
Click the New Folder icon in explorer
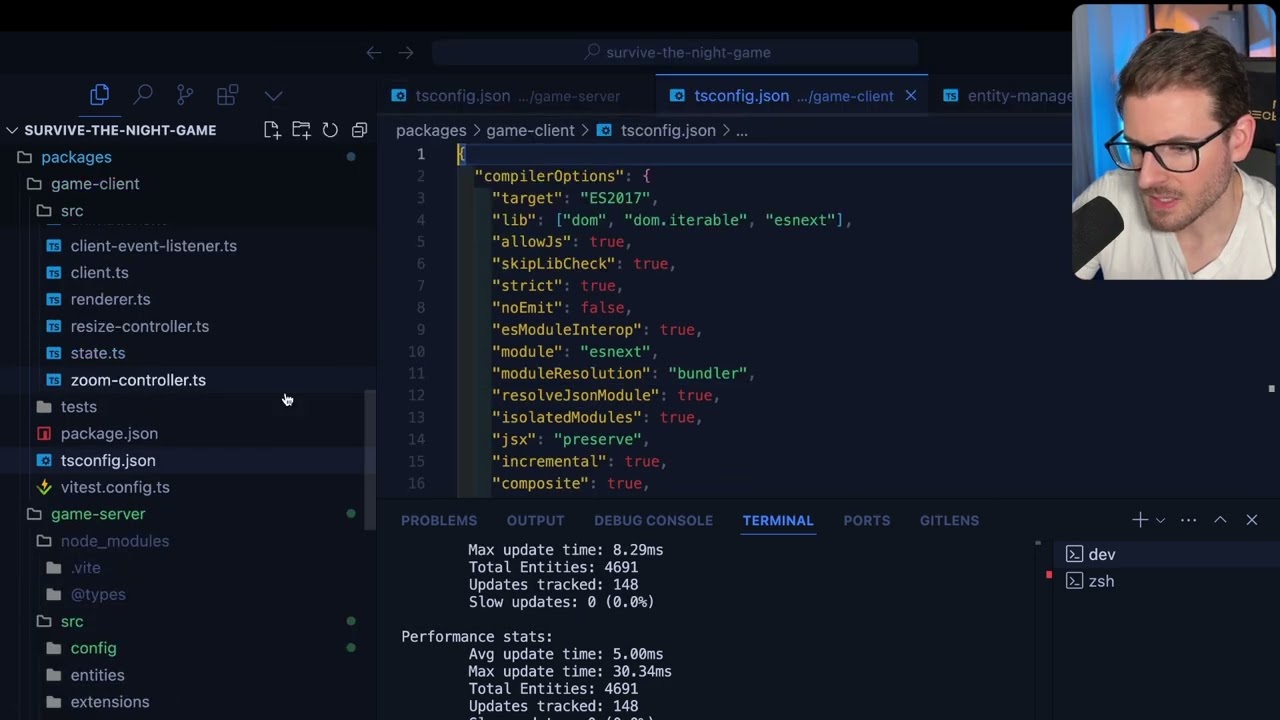point(301,130)
